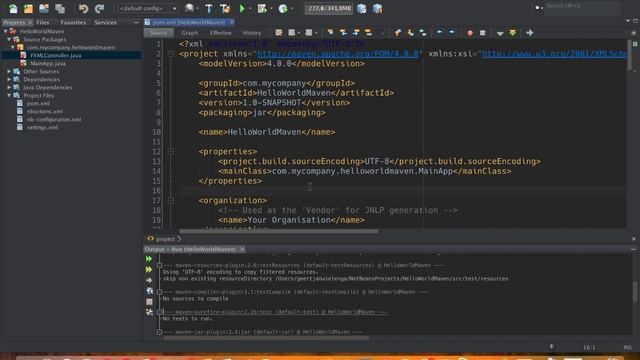The width and height of the screenshot is (640, 360).
Task: Click the Redo arrow icon
Action: (x=99, y=8)
